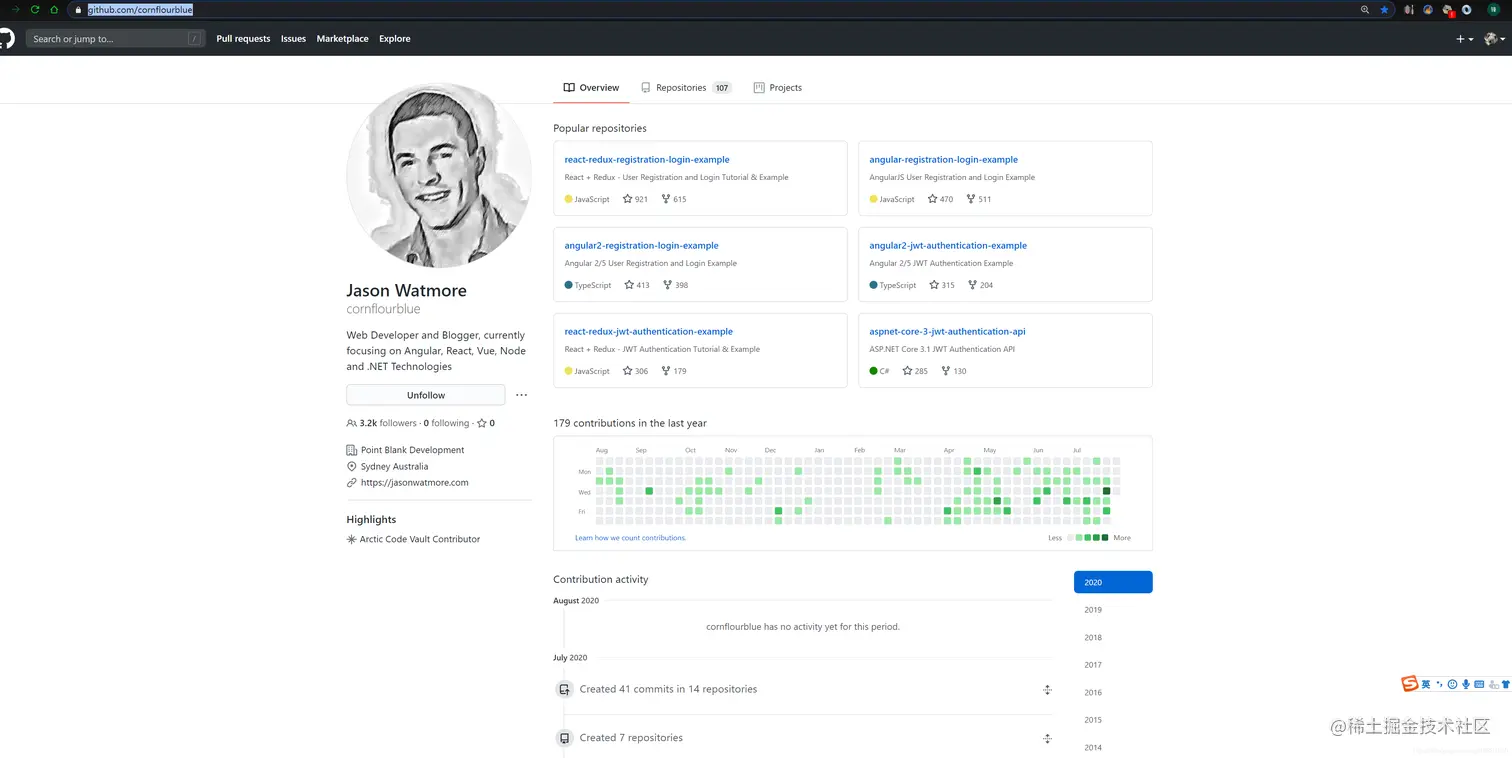Image resolution: width=1512 pixels, height=758 pixels.
Task: Open Issues in top nav
Action: click(x=293, y=39)
